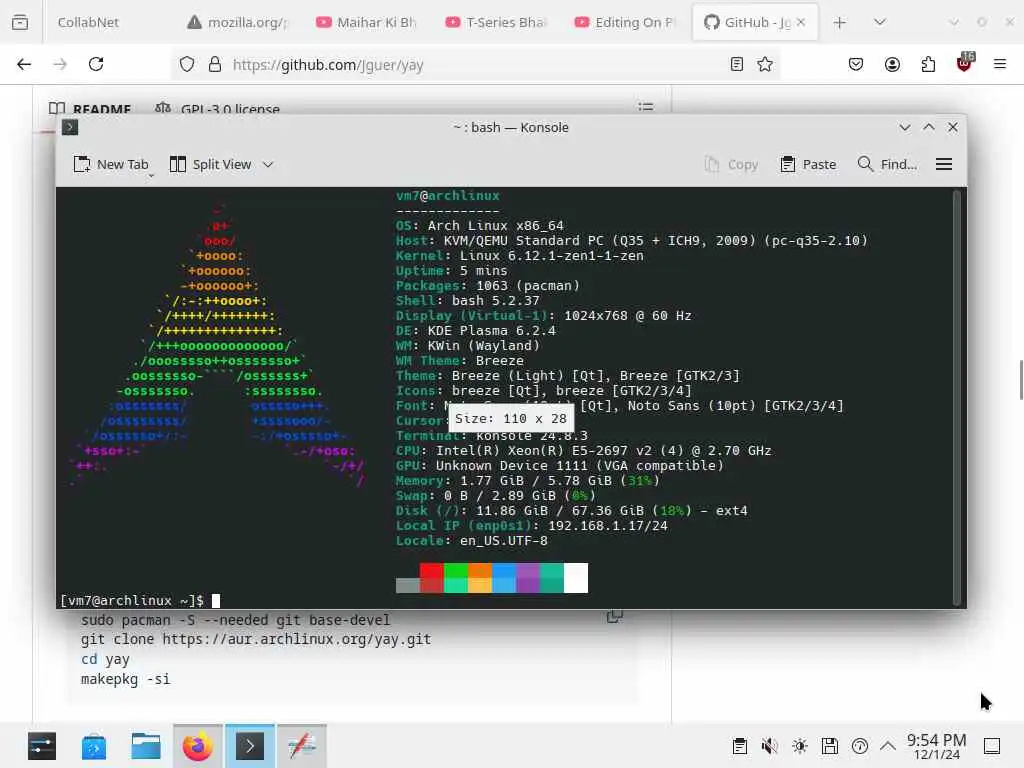Click the Firefox forward arrow
This screenshot has height=768, width=1024.
pyautogui.click(x=60, y=64)
